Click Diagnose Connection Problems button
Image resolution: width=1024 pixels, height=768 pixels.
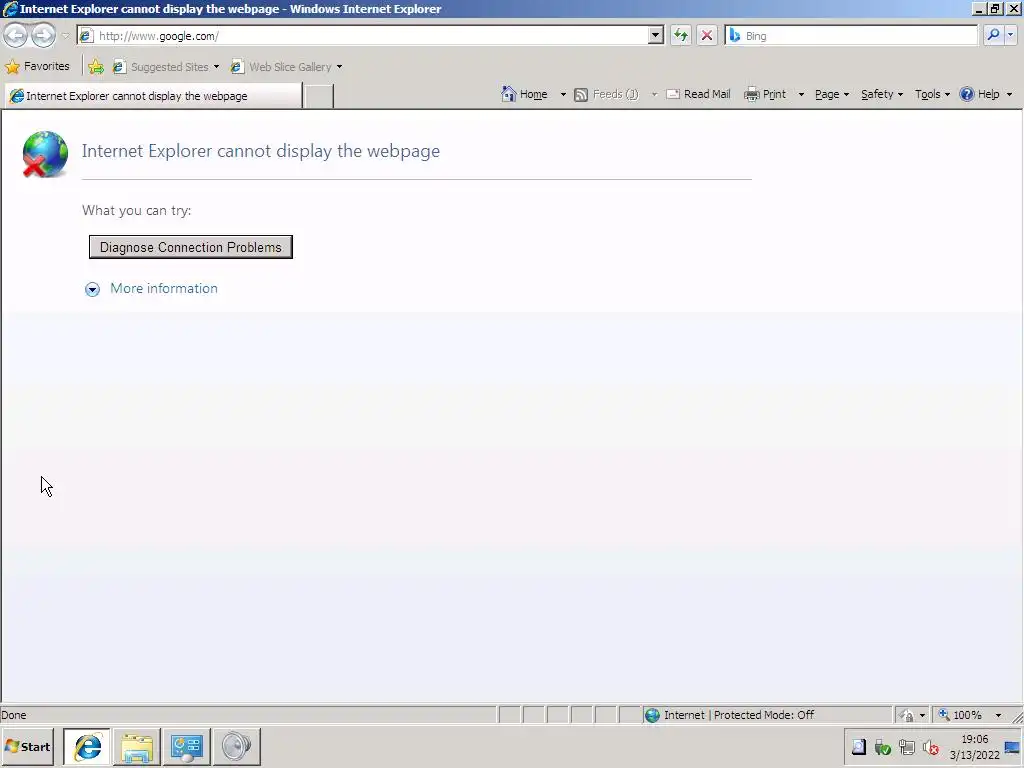[x=191, y=247]
